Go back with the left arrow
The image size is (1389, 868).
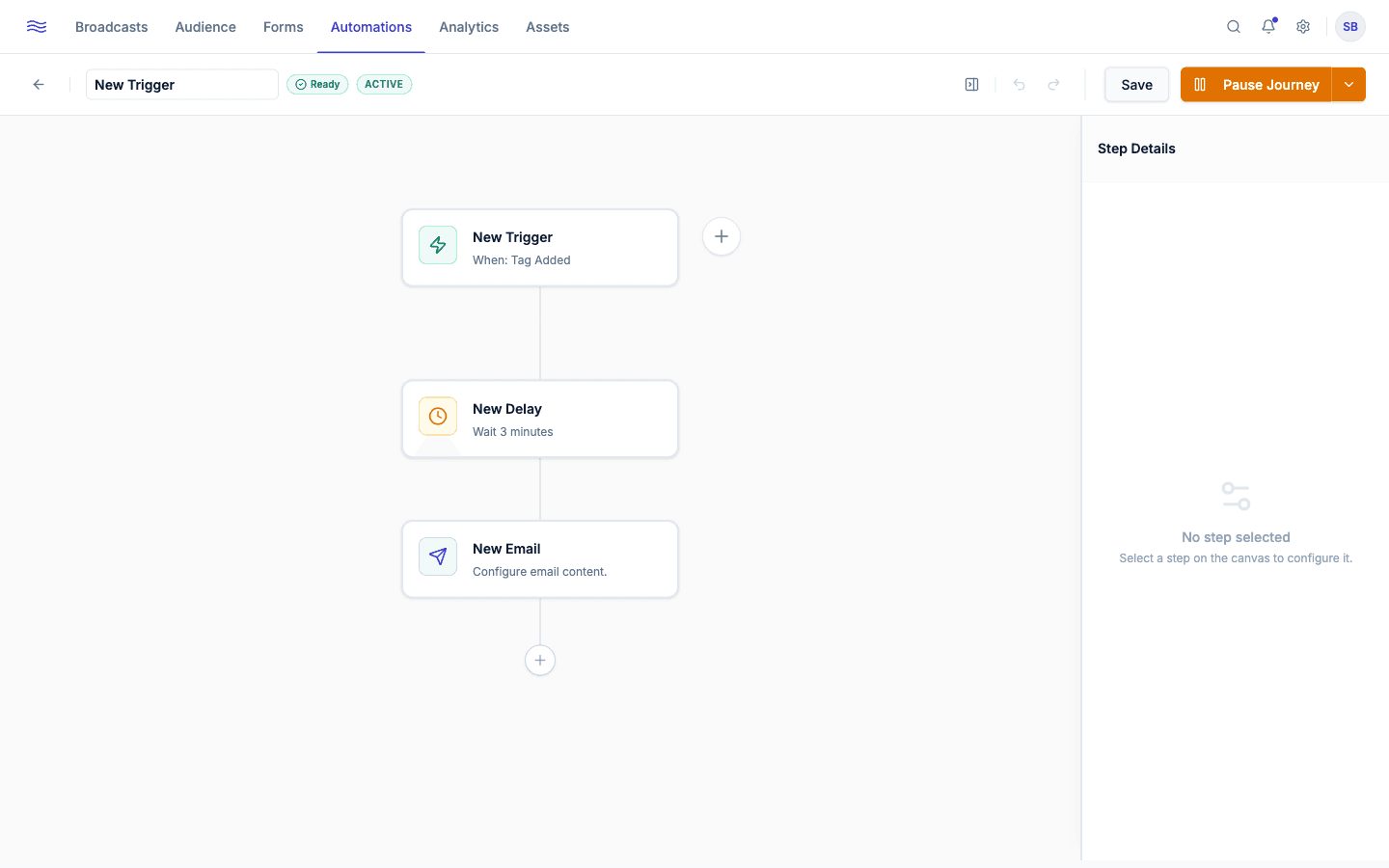(x=39, y=85)
